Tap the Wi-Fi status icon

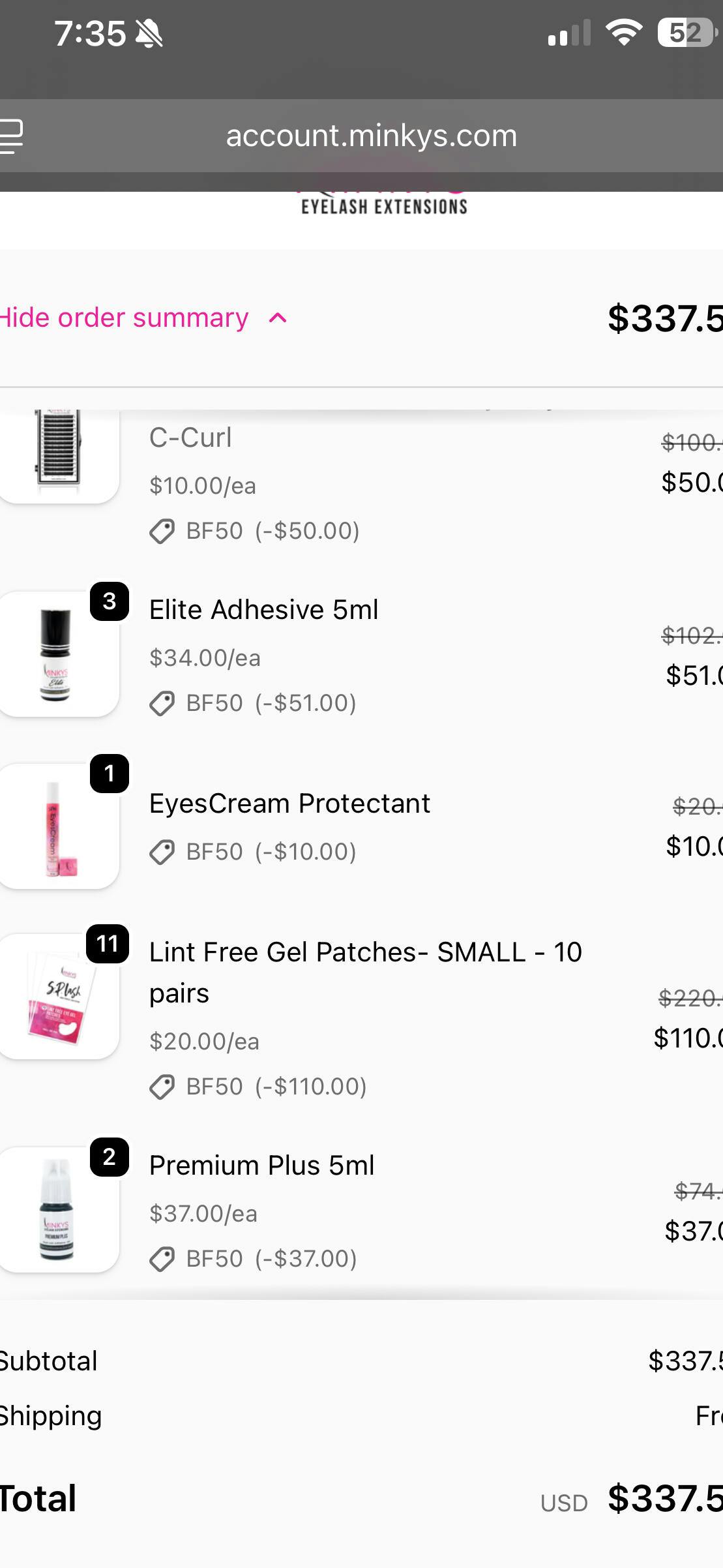[624, 32]
